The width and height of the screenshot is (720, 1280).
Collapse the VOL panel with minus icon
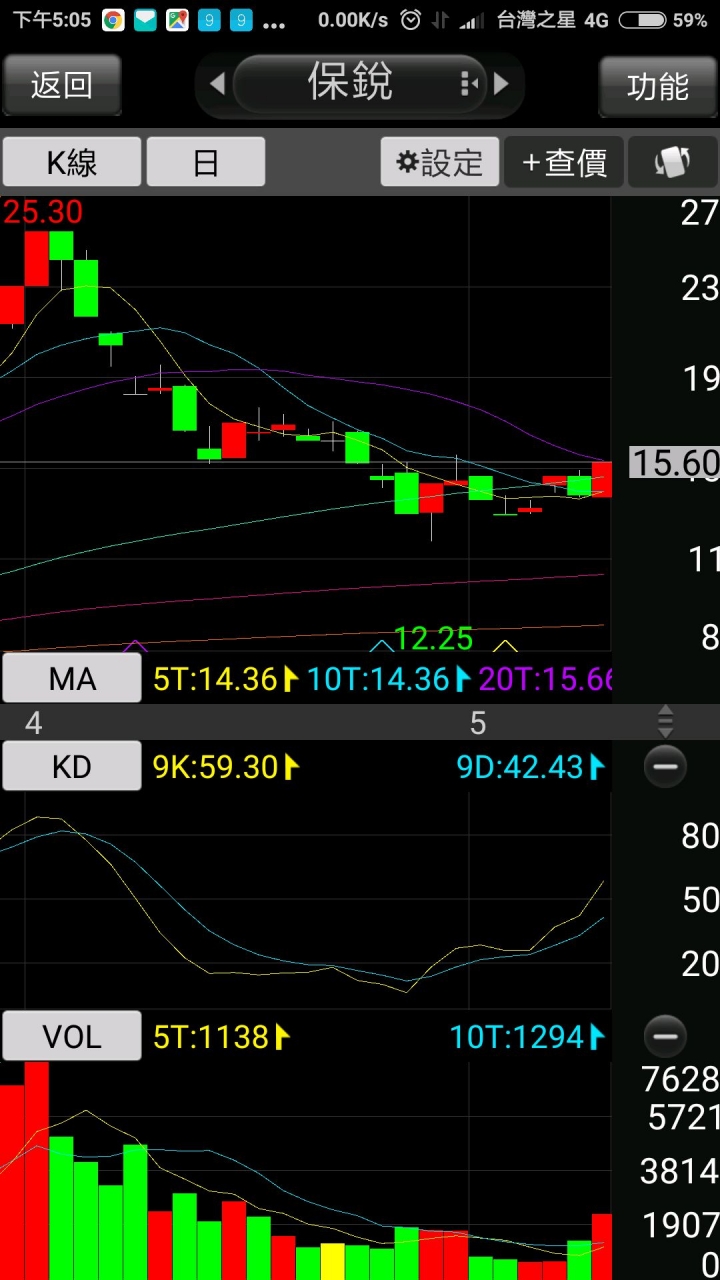(x=665, y=1037)
